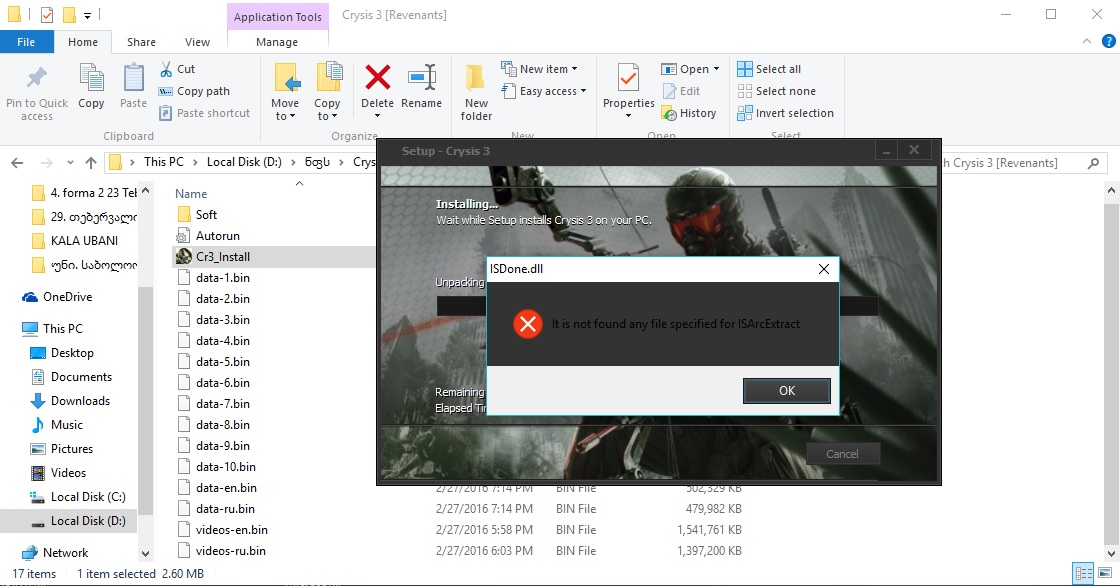Select Local Disk (C:) in navigation pane
This screenshot has width=1120, height=586.
pos(88,497)
